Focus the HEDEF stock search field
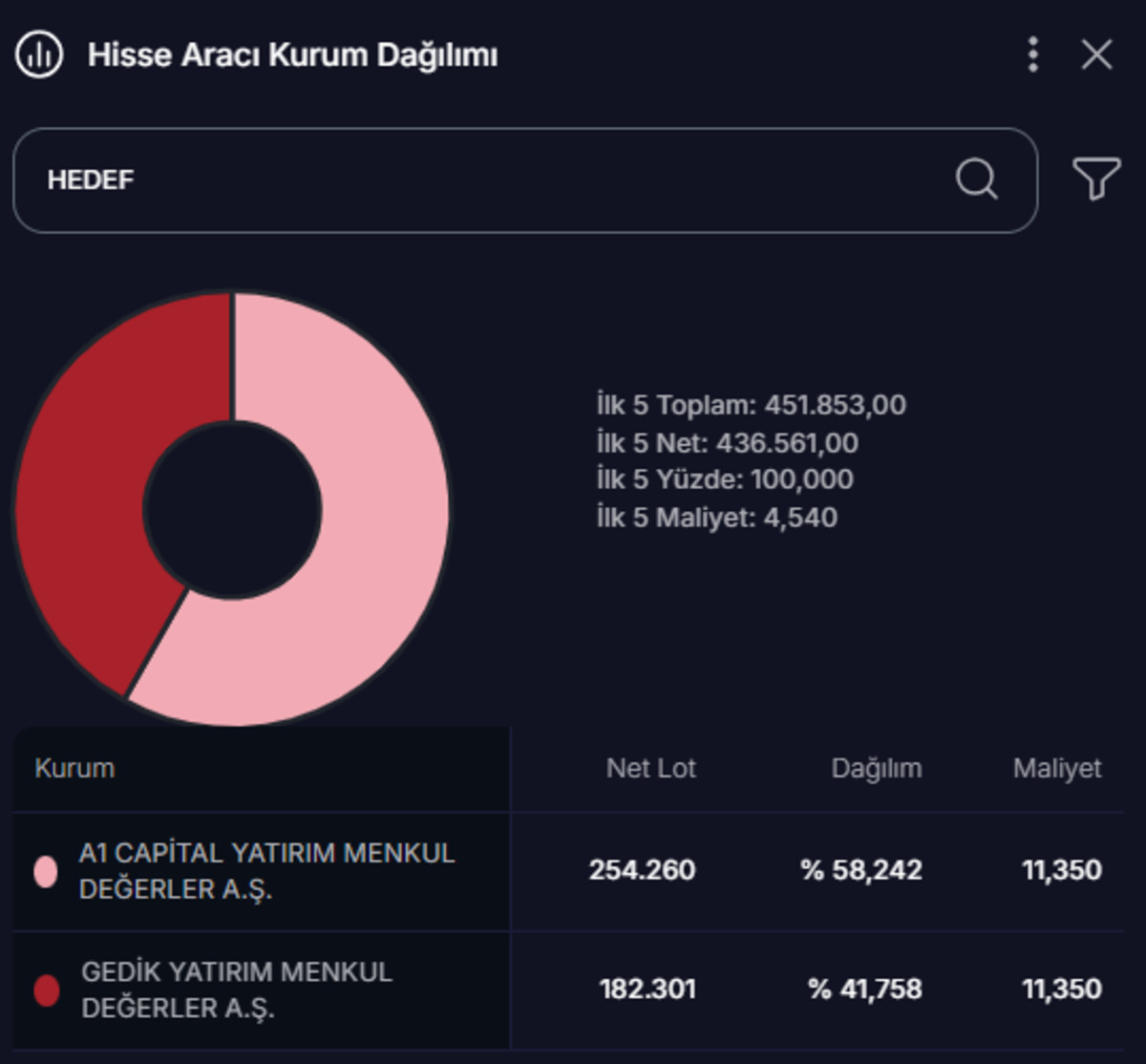This screenshot has width=1146, height=1064. [x=525, y=180]
